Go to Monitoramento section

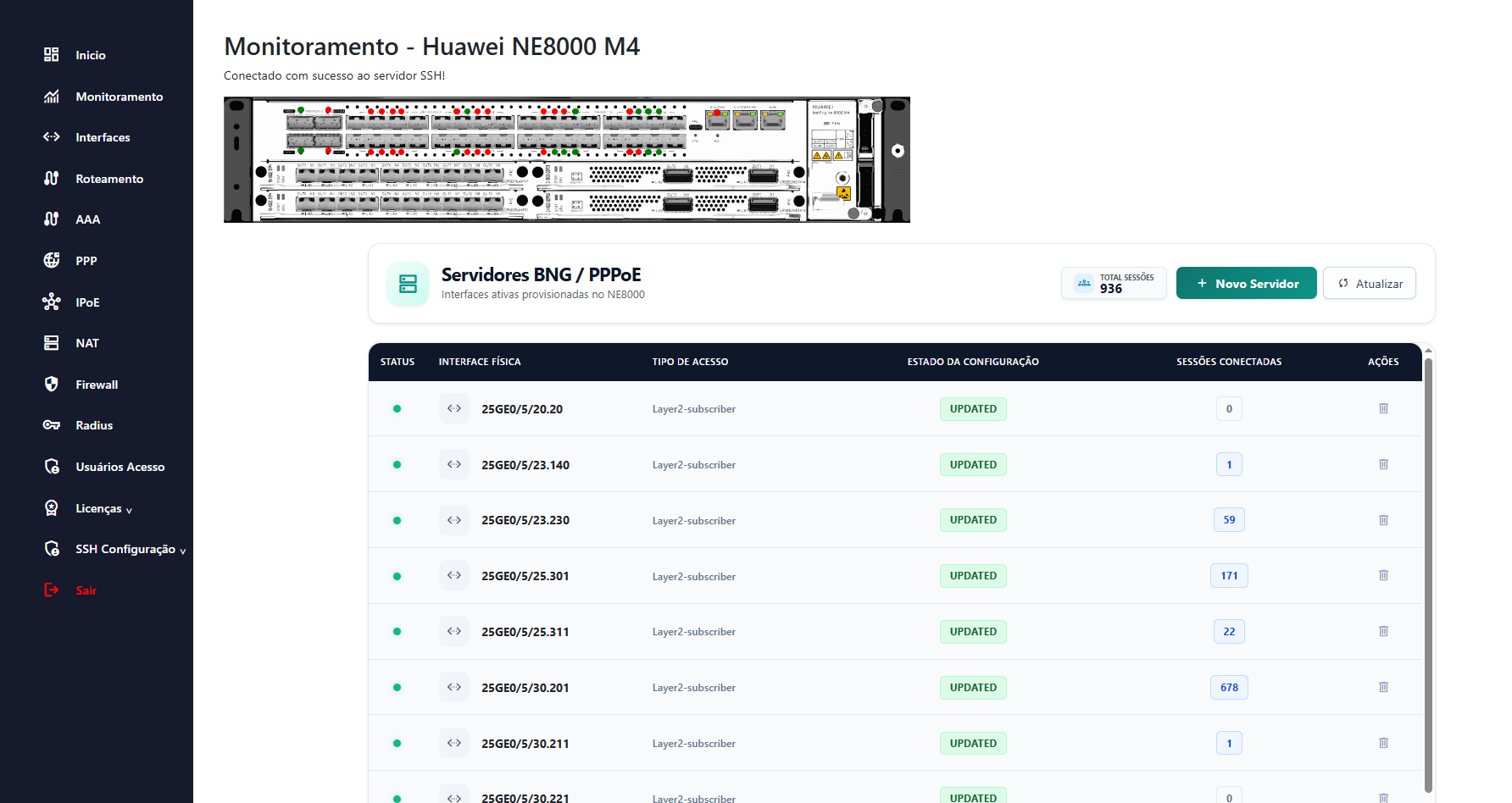(120, 97)
